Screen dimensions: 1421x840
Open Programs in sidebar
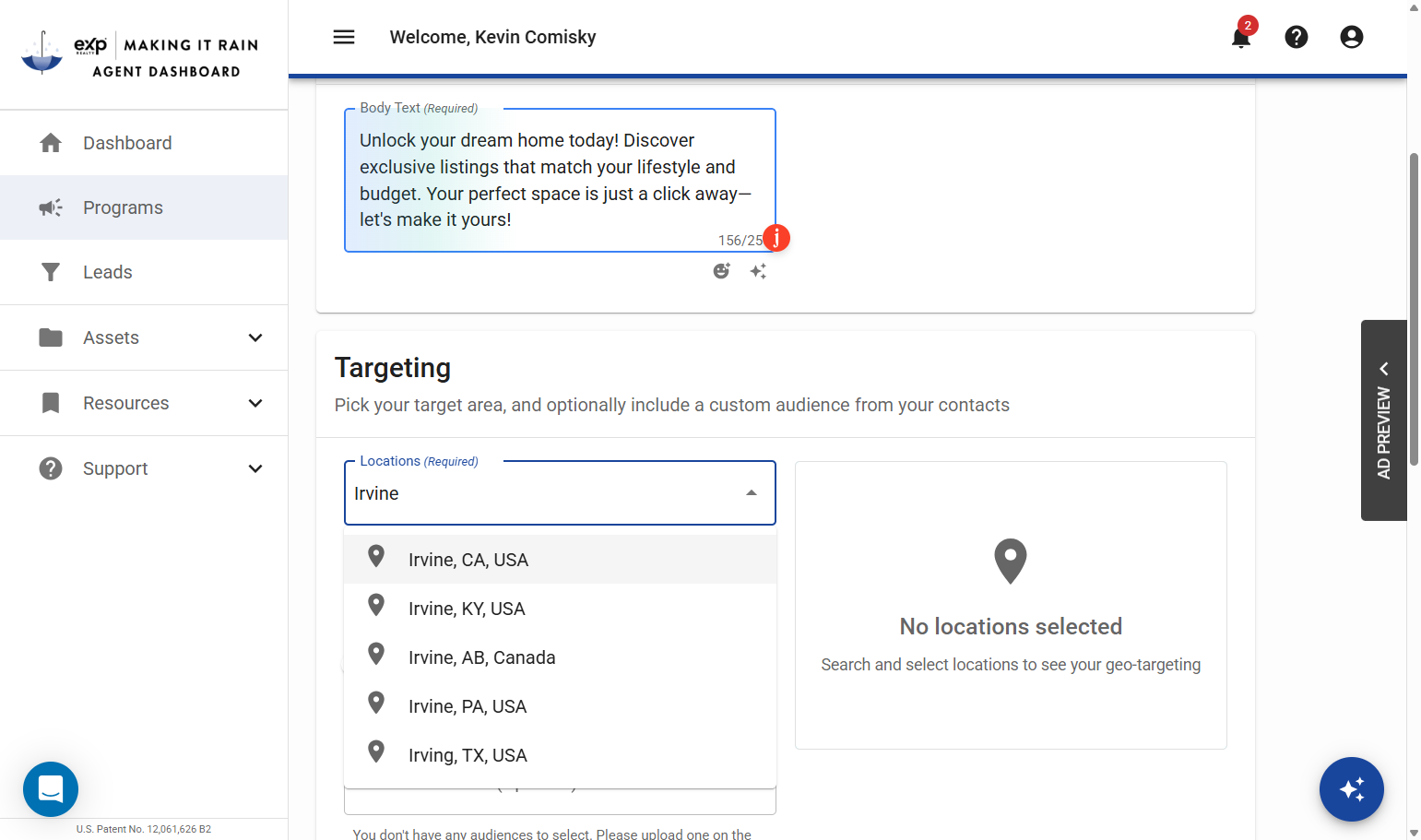(144, 207)
